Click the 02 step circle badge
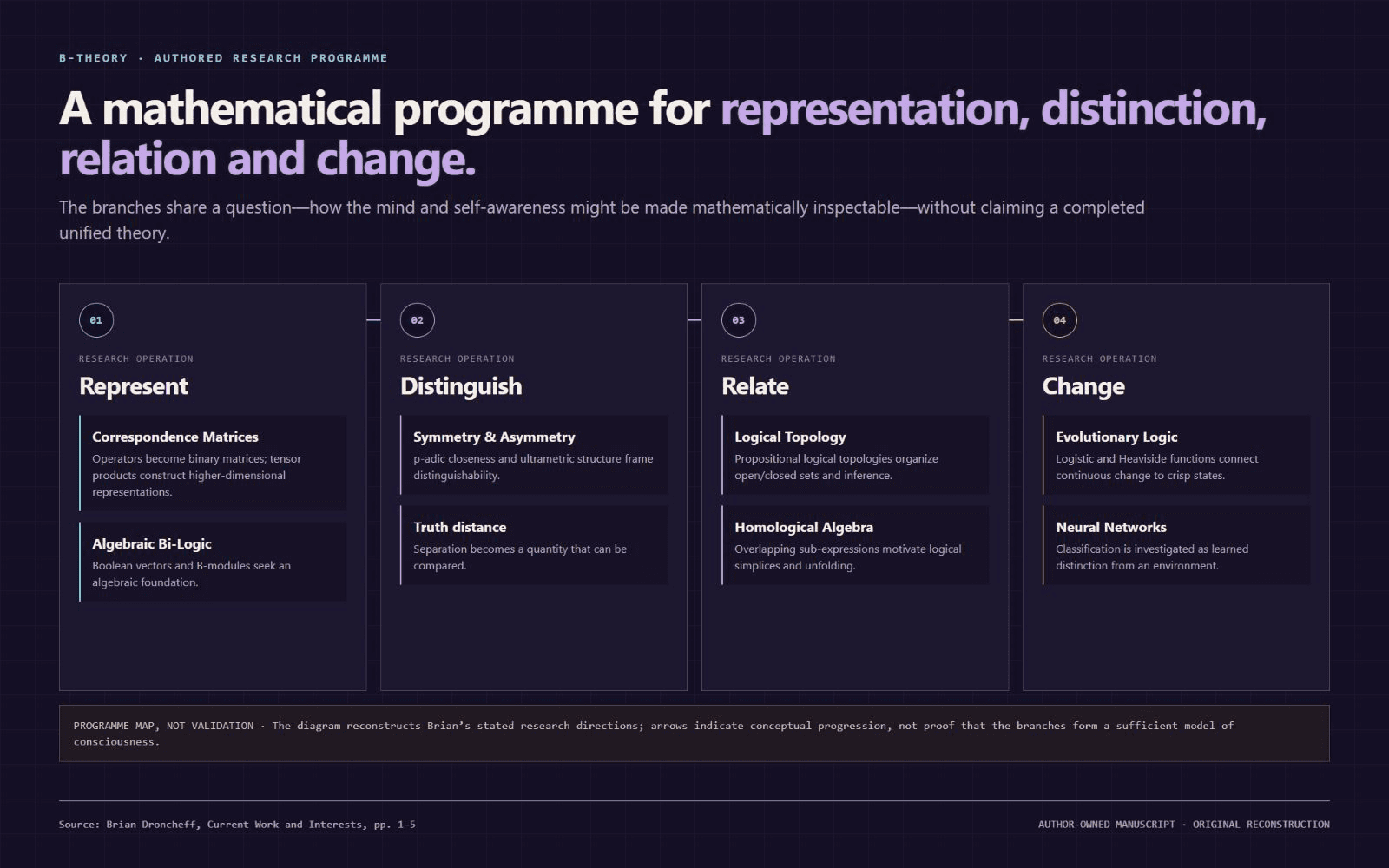 (x=418, y=320)
